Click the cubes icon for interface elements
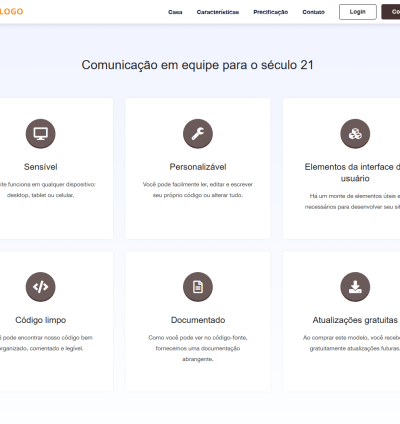Screen dimensions: 400x424 click(x=355, y=134)
